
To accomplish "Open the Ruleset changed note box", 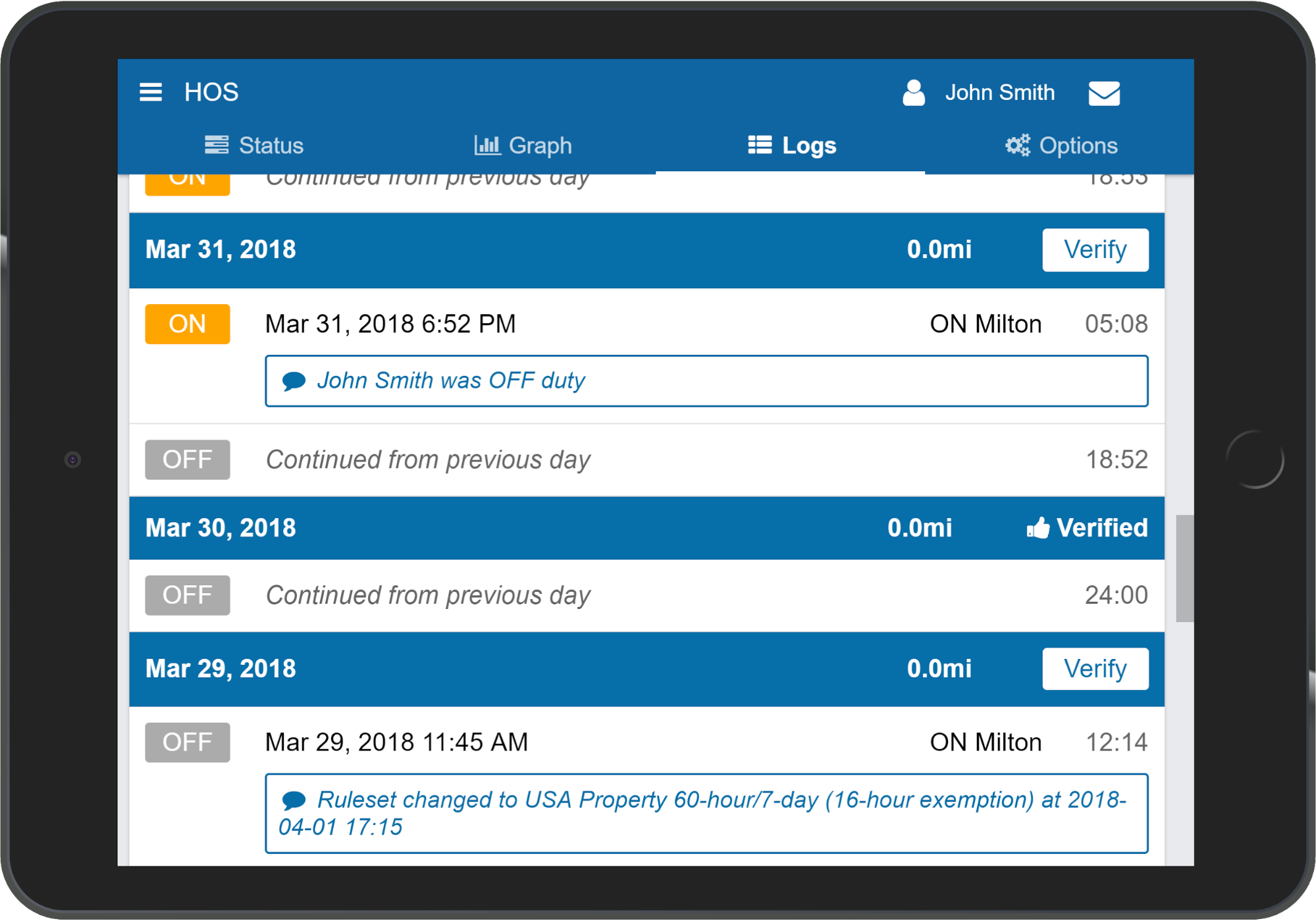I will (706, 814).
